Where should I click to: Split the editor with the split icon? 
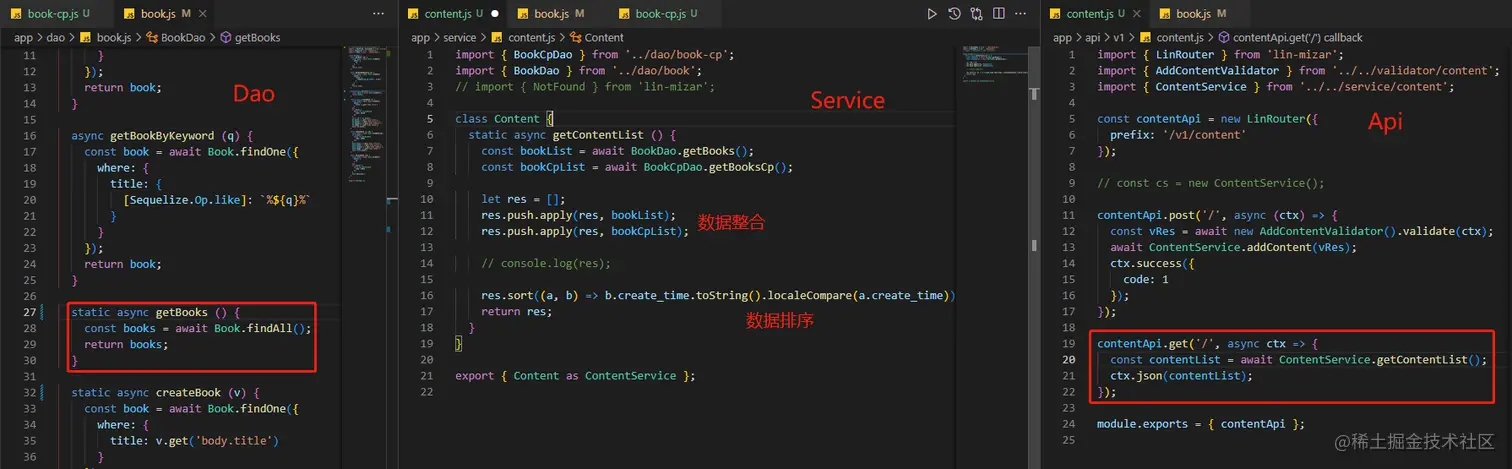[998, 14]
